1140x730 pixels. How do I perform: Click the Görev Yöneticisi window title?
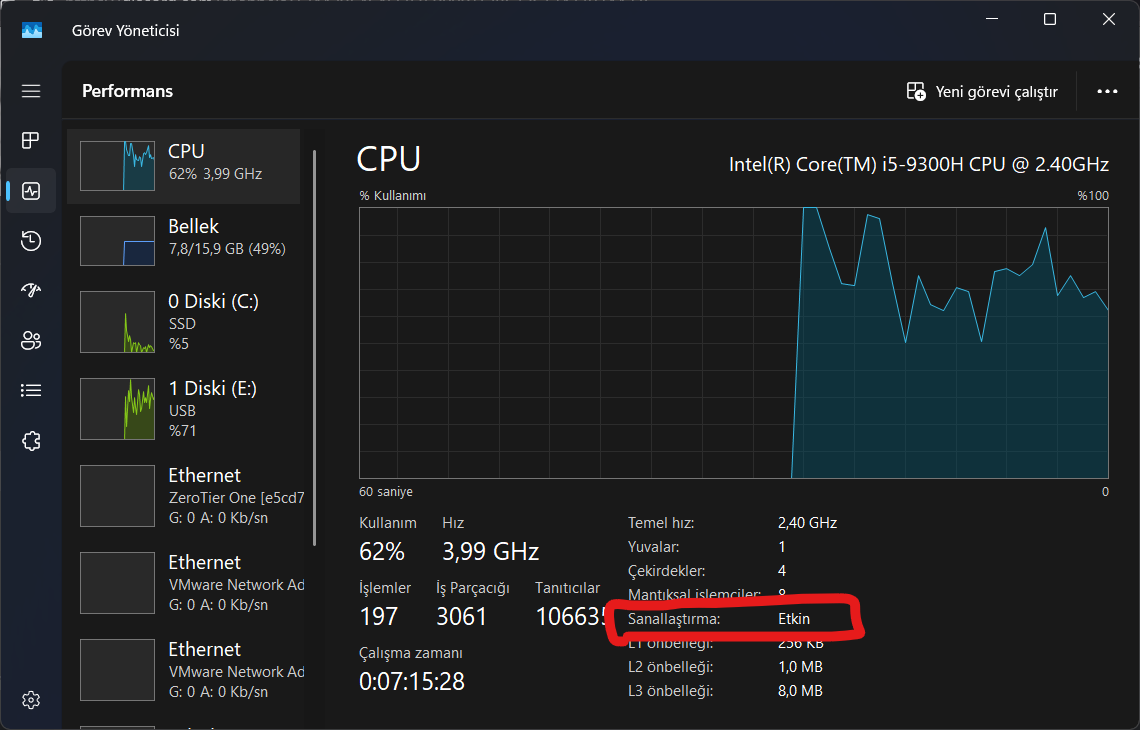coord(125,31)
